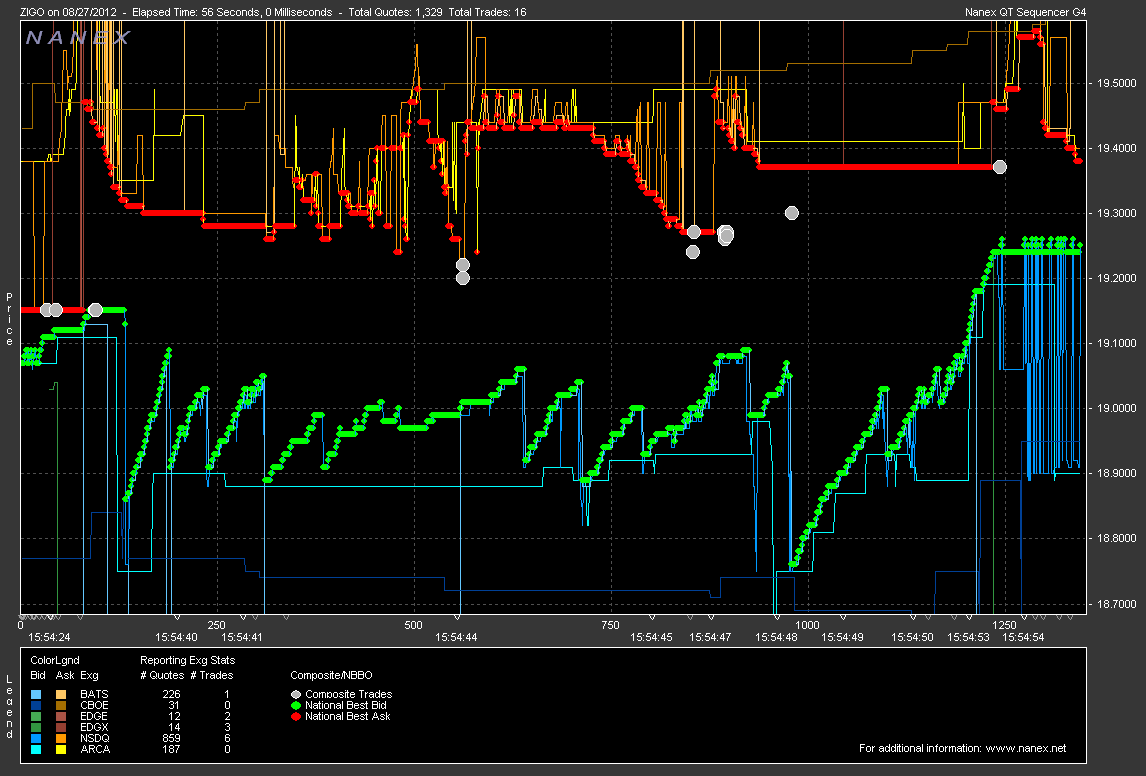Click the 'Reporting Exg Stats' legend heading
This screenshot has height=776, width=1146.
[188, 660]
